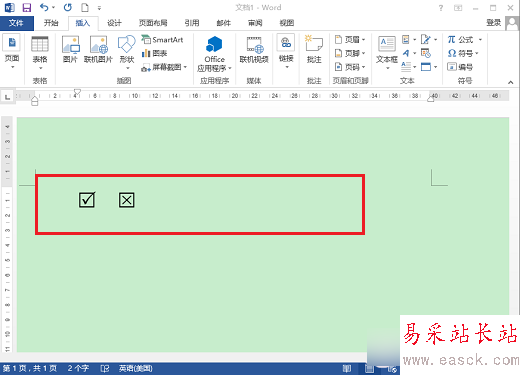This screenshot has width=520, height=375.
Task: Insert date and time
Action: 426,53
